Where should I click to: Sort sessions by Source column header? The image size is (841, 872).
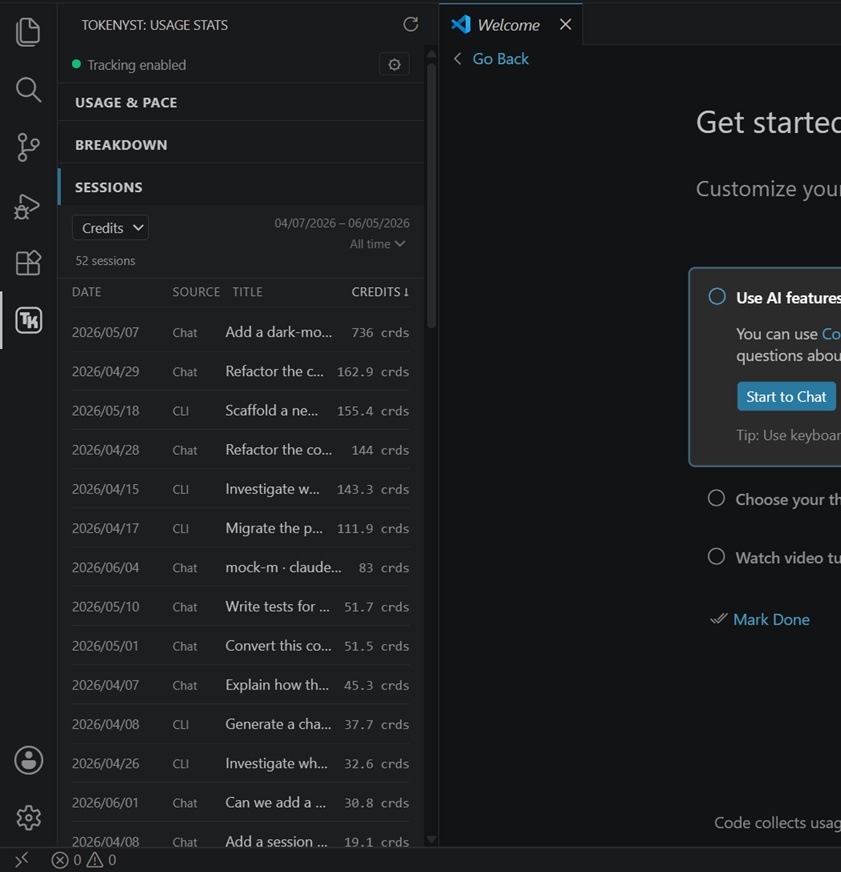(196, 292)
